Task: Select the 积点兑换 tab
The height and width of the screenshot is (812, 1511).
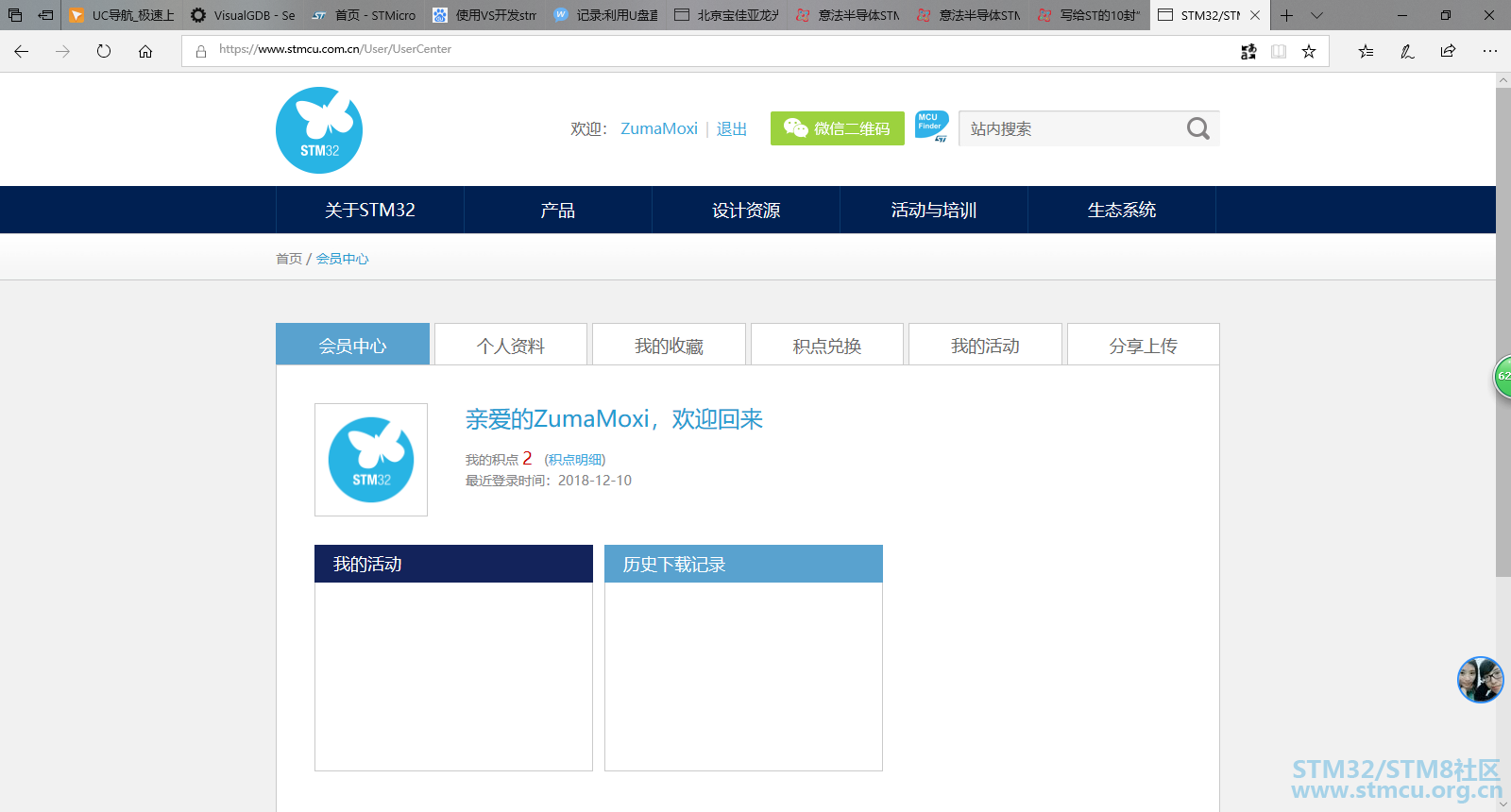Action: pos(827,345)
